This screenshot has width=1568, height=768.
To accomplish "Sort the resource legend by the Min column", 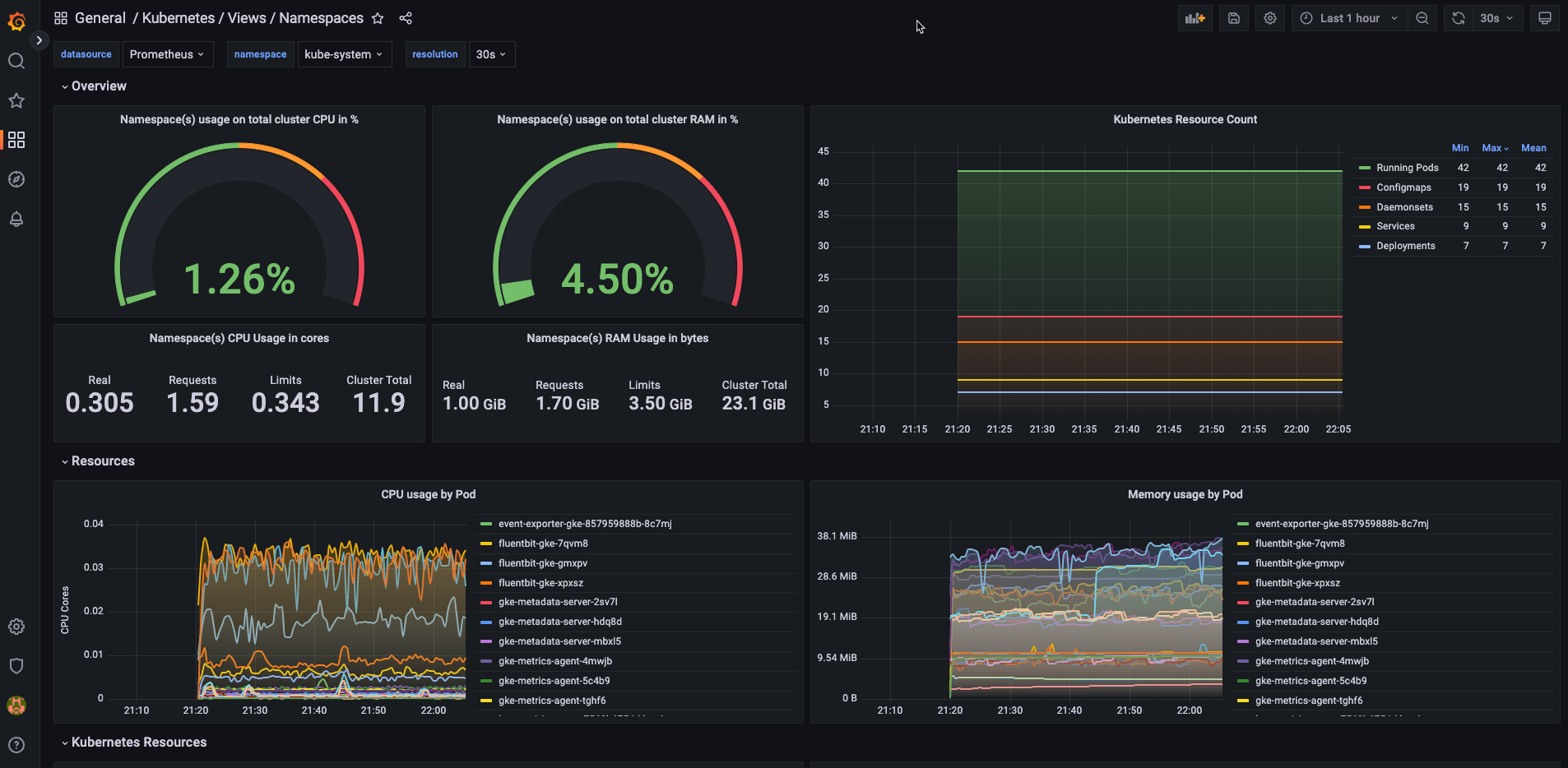I will coord(1460,148).
